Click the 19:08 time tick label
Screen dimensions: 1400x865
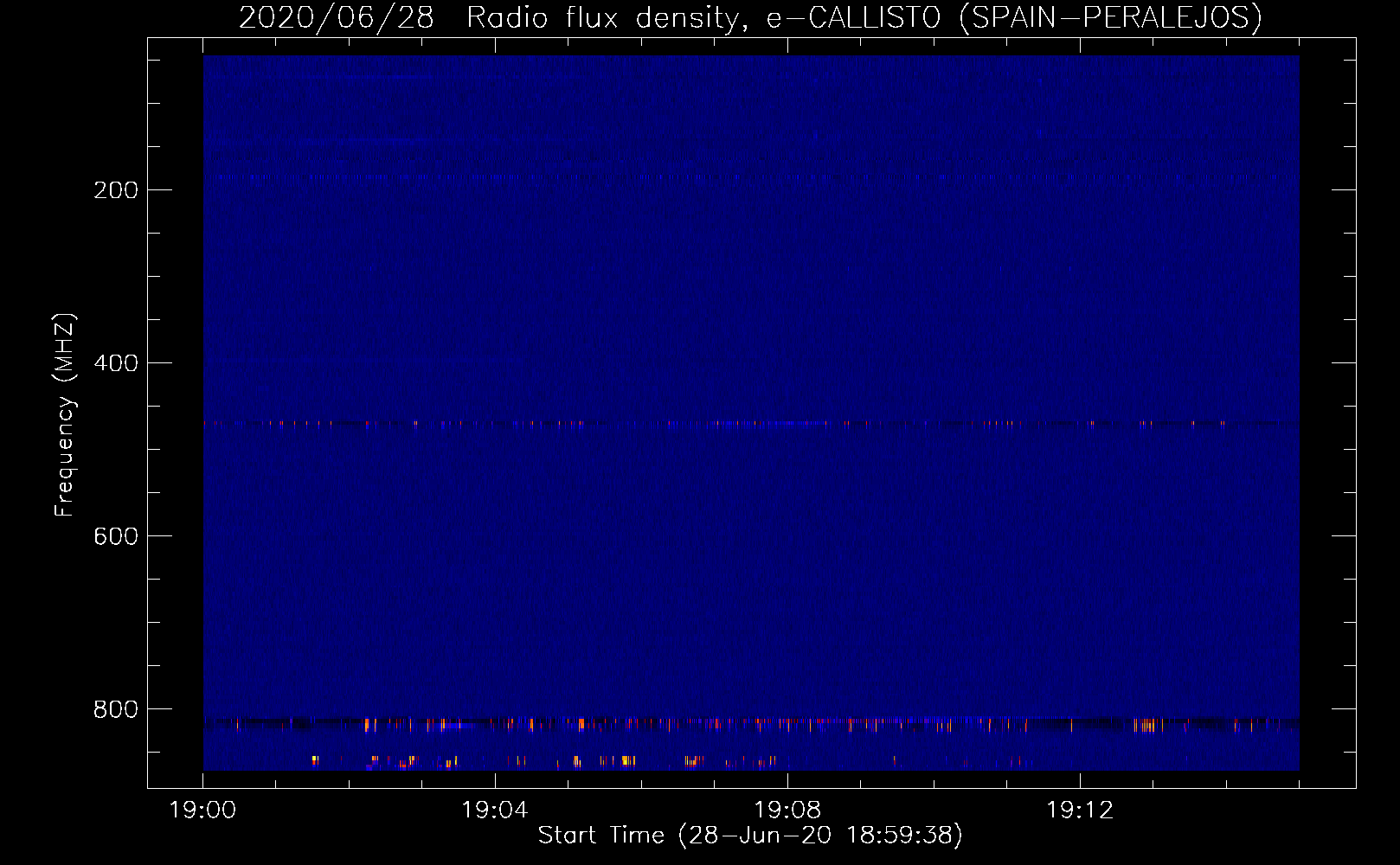[x=787, y=811]
